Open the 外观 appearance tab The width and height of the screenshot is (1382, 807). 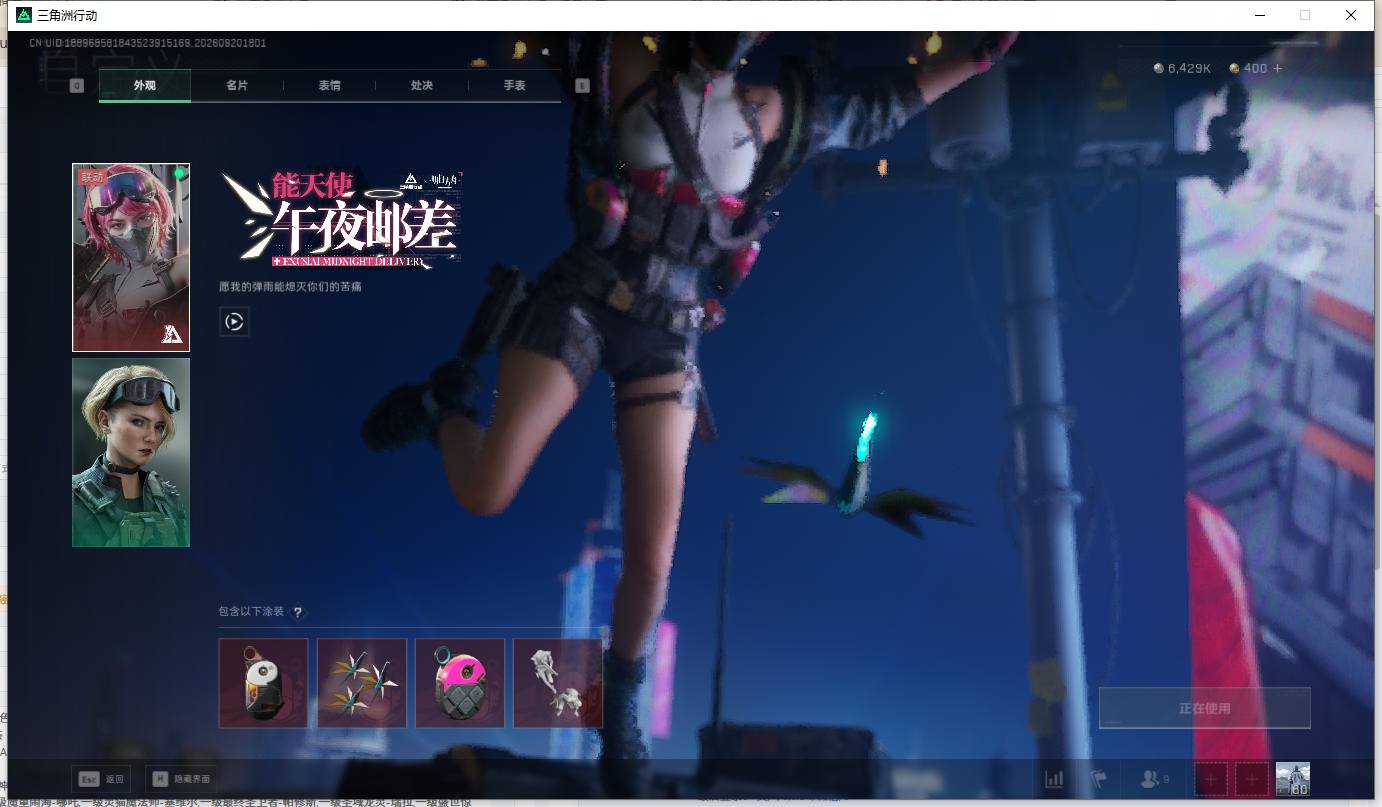coord(145,86)
